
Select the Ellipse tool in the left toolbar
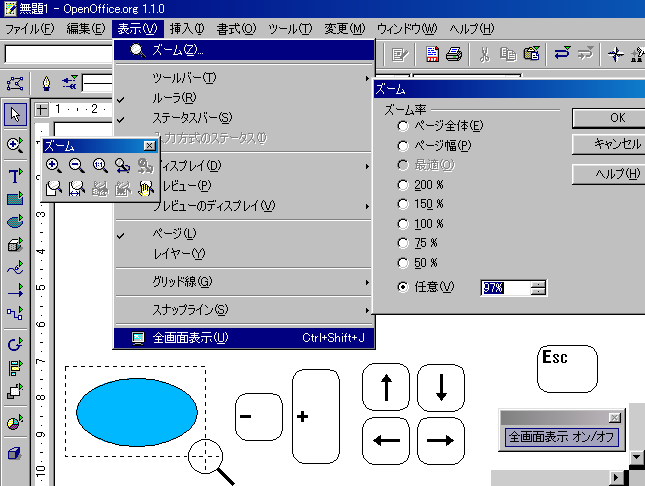click(x=15, y=222)
